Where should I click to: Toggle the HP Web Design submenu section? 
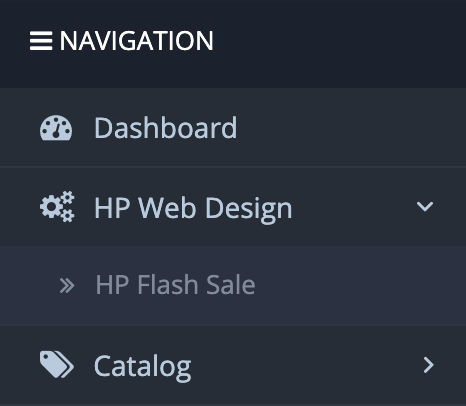[x=233, y=207]
